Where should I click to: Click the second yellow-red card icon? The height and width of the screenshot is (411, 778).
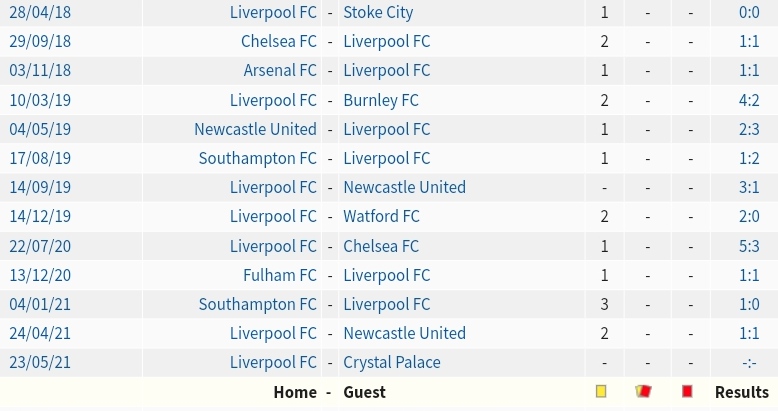(643, 392)
